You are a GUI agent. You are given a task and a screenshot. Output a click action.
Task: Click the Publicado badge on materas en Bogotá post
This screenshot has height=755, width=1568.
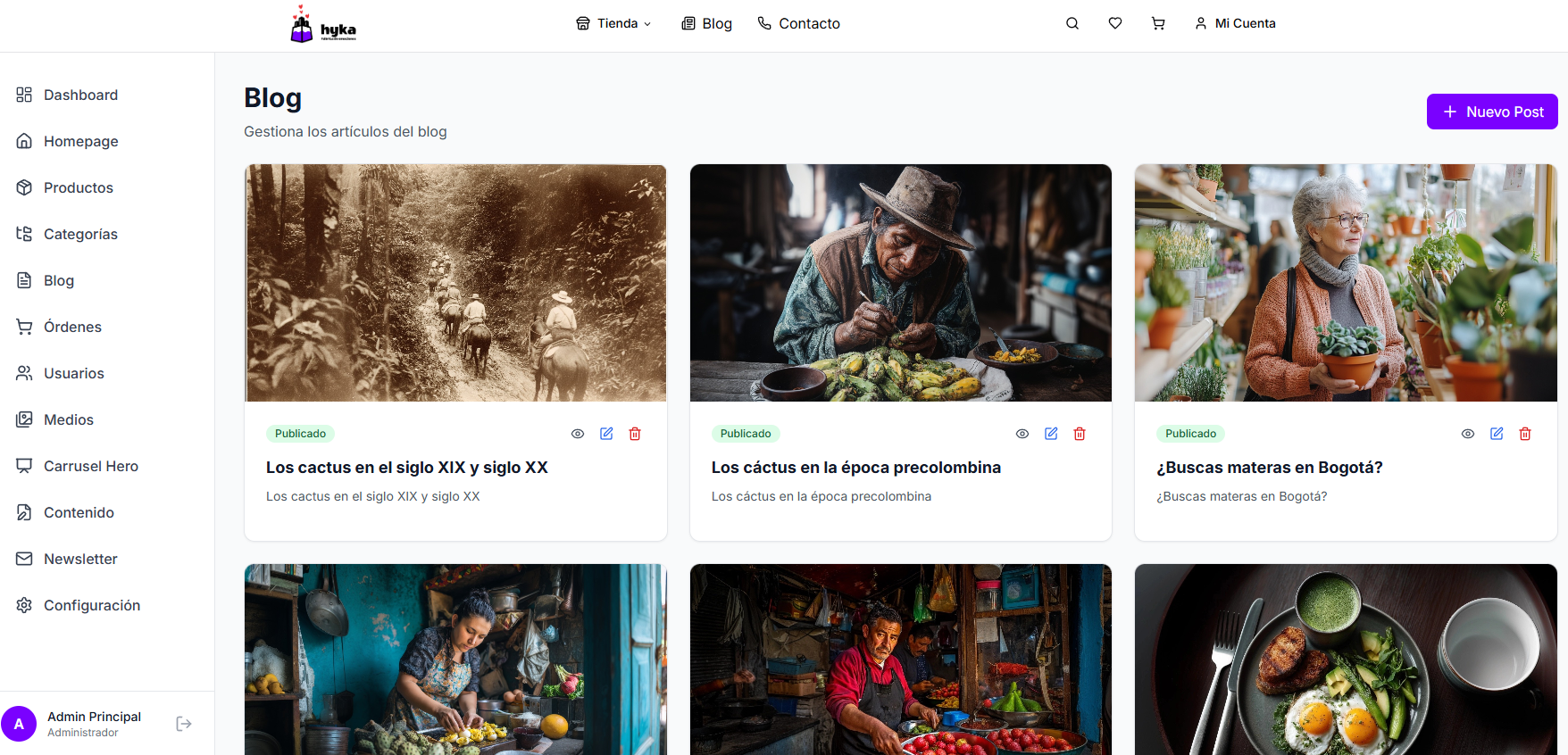pos(1190,434)
